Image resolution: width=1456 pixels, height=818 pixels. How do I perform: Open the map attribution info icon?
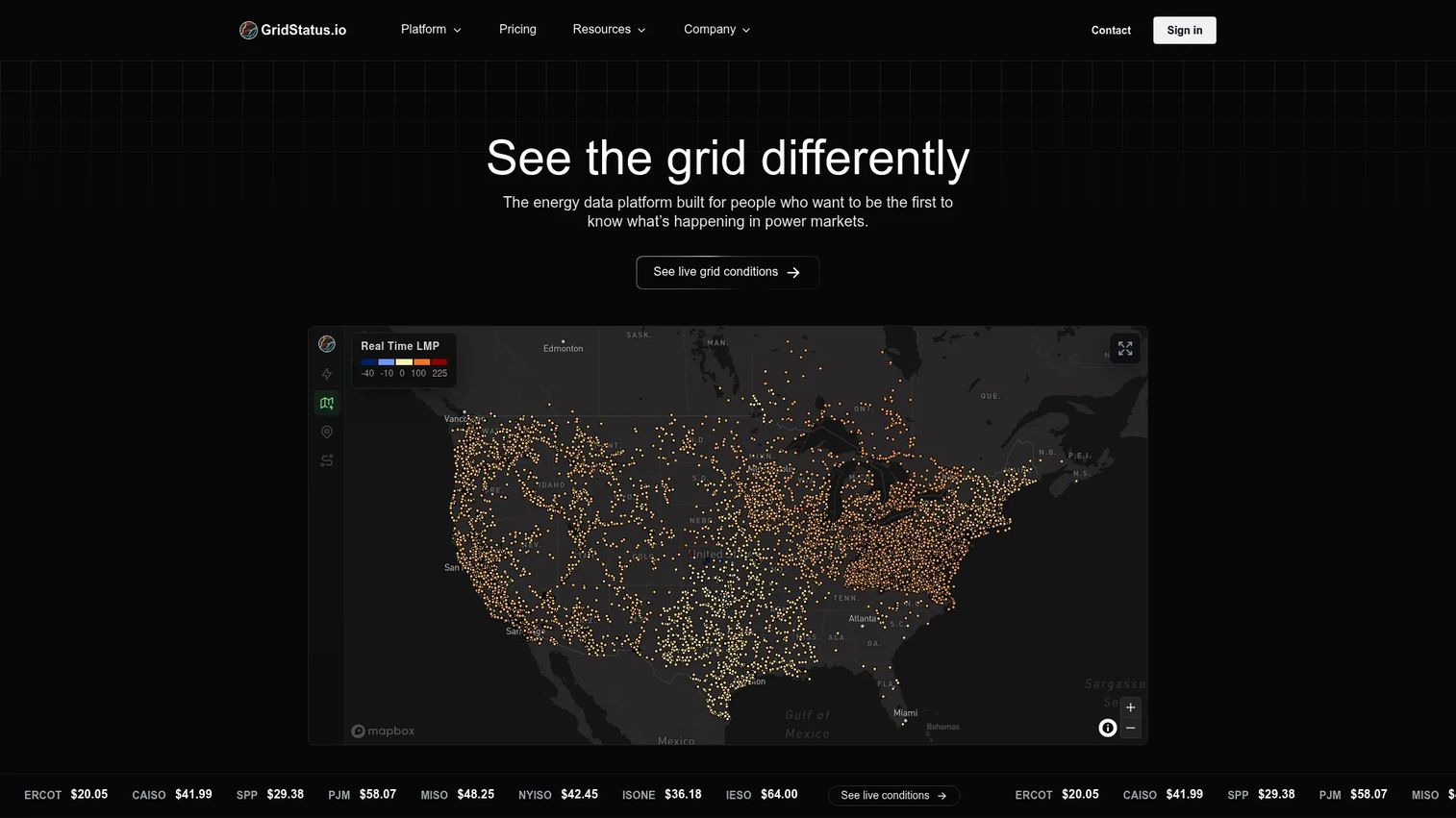[x=1108, y=729]
